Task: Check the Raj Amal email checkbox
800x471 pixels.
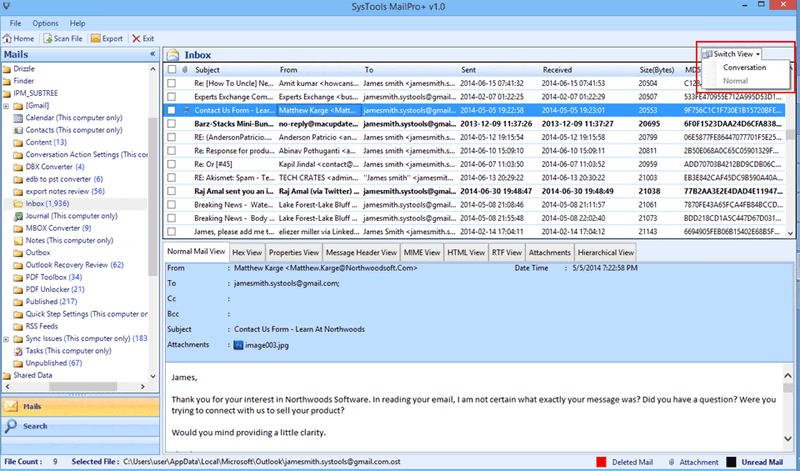Action: pyautogui.click(x=171, y=191)
